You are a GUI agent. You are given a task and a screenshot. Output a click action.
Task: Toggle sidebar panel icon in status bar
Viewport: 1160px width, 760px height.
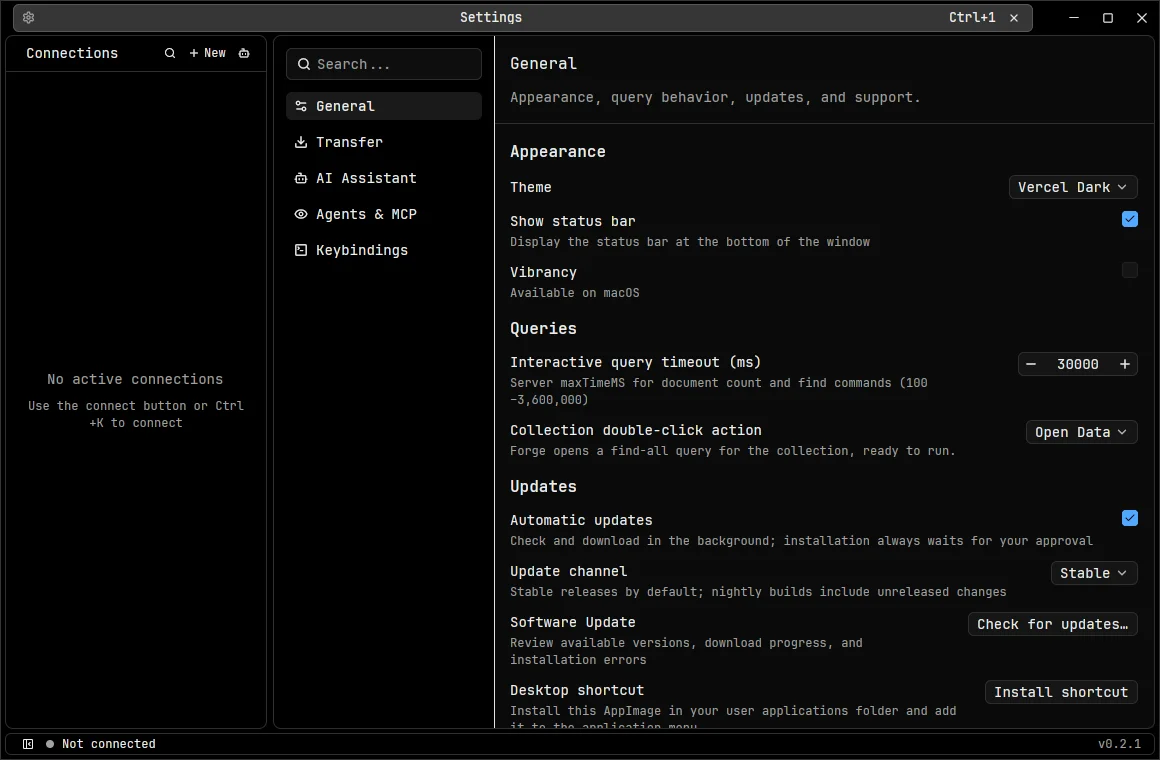28,744
